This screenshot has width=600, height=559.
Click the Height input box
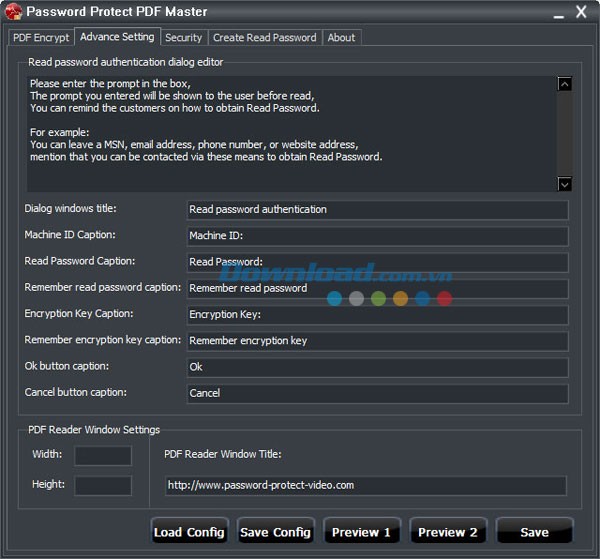[x=103, y=486]
